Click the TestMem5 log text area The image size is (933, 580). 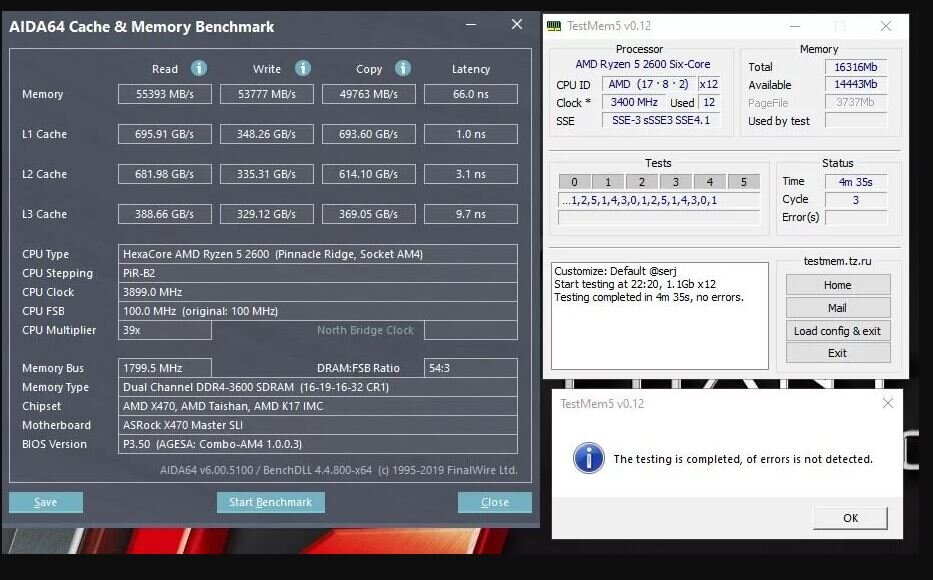click(659, 316)
